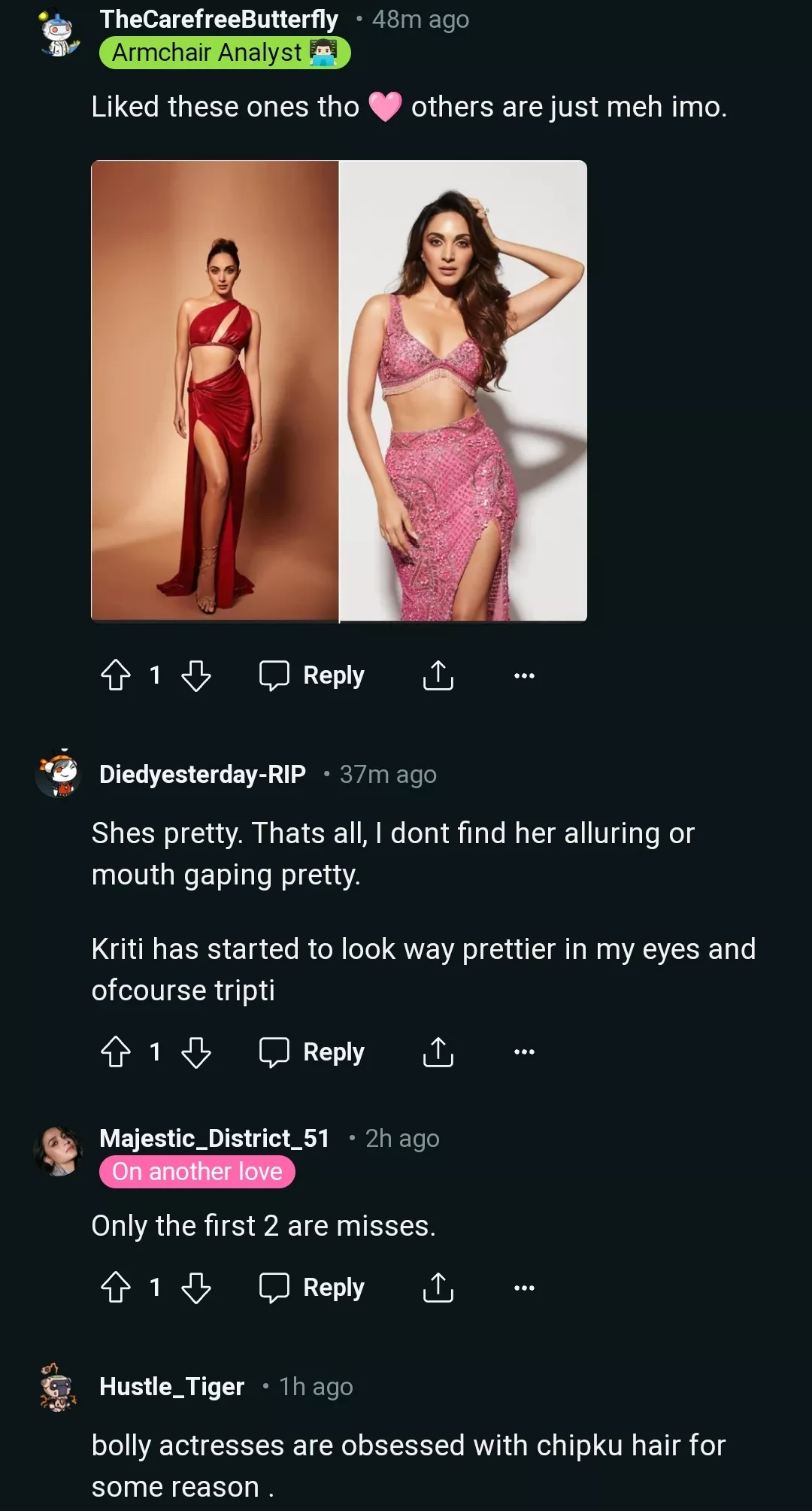Share Diedyesterday-RIP's comment
Image resolution: width=812 pixels, height=1511 pixels.
click(x=438, y=1051)
